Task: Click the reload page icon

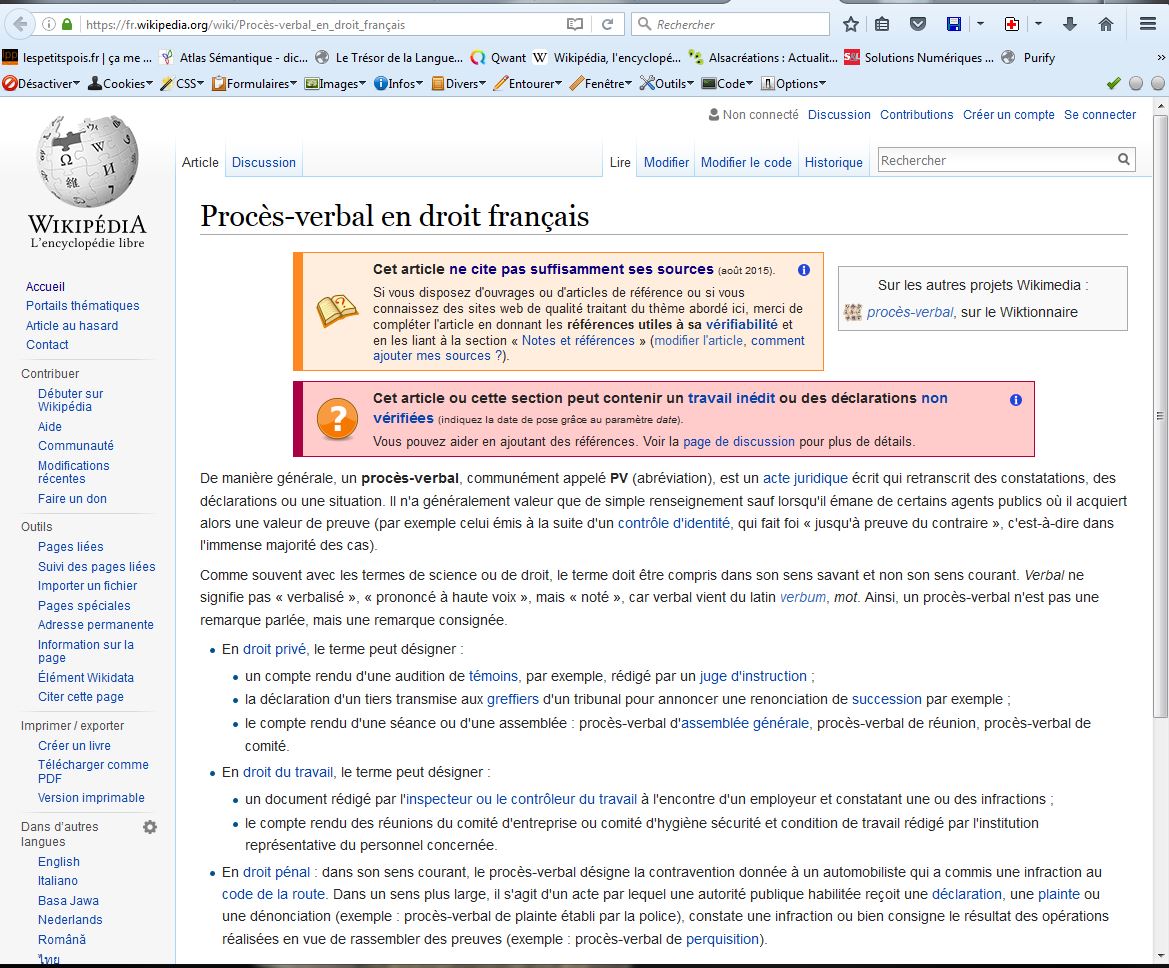Action: pyautogui.click(x=607, y=24)
